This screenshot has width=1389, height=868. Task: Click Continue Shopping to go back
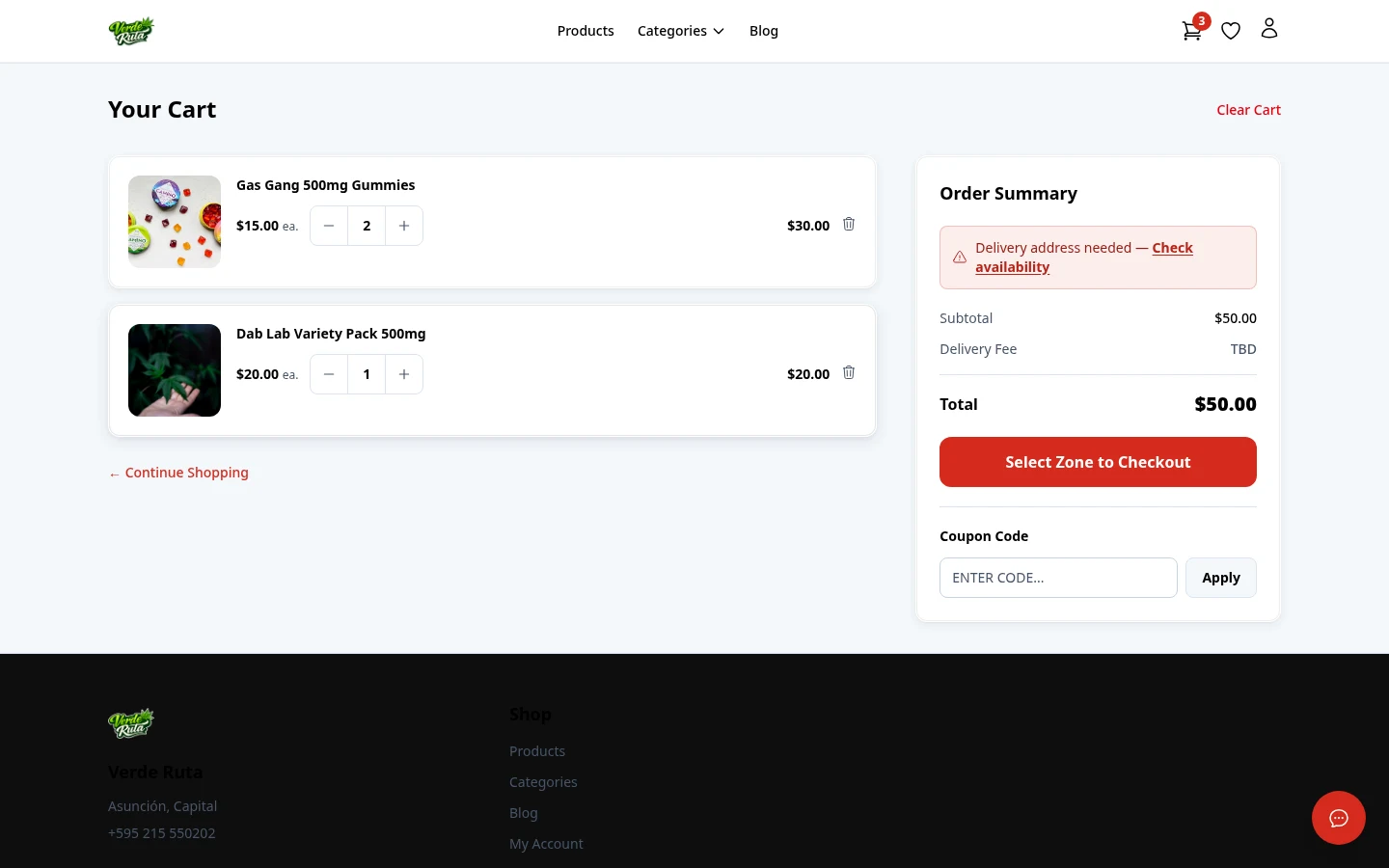[178, 473]
